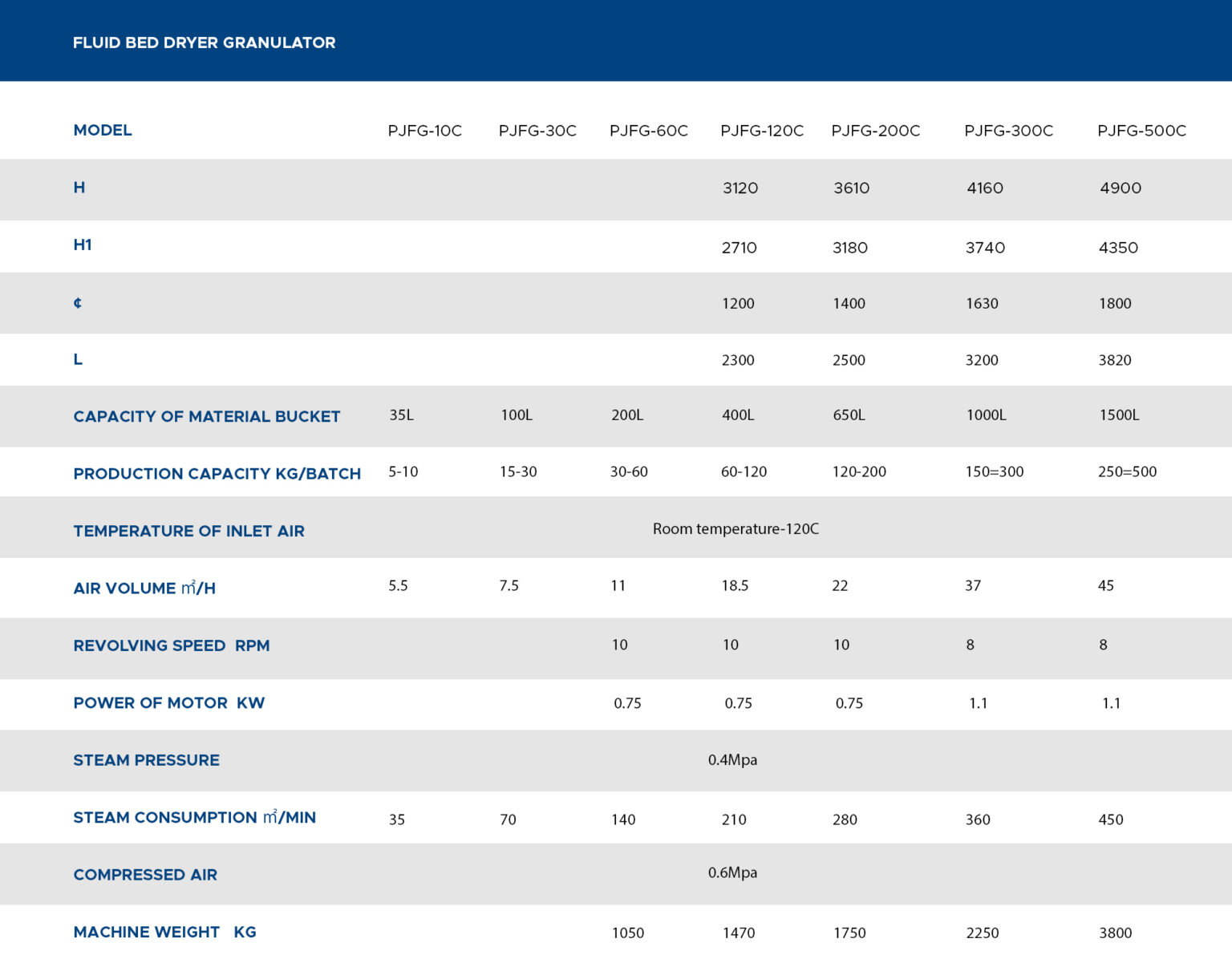Viewport: 1232px width, 959px height.
Task: Click the PJFG-120C column header
Action: (762, 131)
